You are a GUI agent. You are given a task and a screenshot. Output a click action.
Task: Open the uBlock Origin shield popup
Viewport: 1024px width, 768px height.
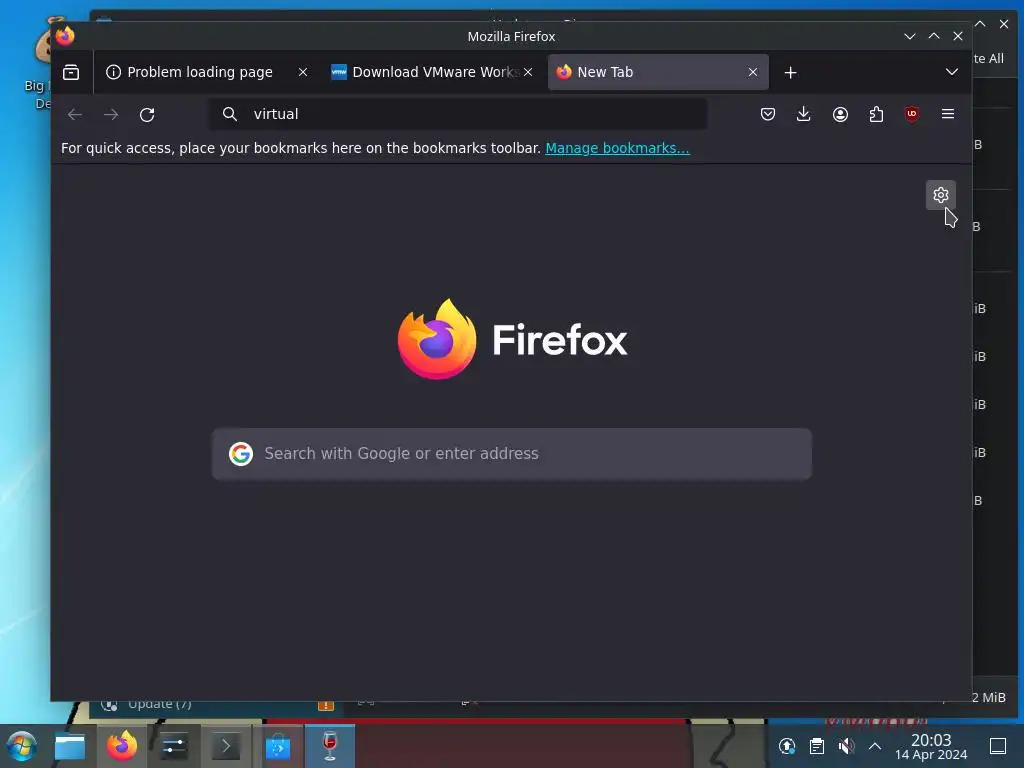point(912,114)
